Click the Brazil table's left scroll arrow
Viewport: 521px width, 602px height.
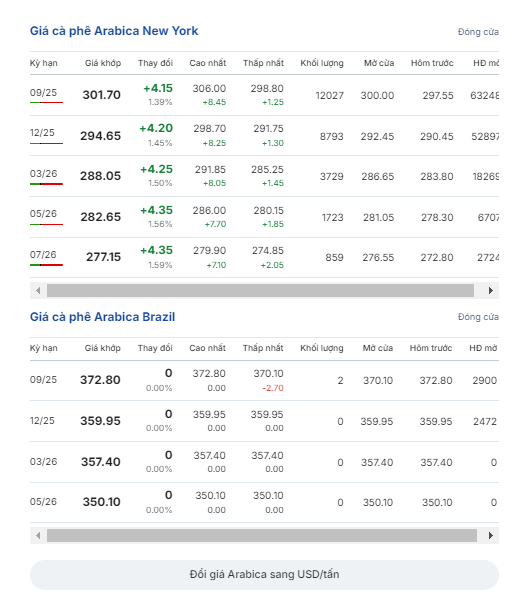pos(38,535)
